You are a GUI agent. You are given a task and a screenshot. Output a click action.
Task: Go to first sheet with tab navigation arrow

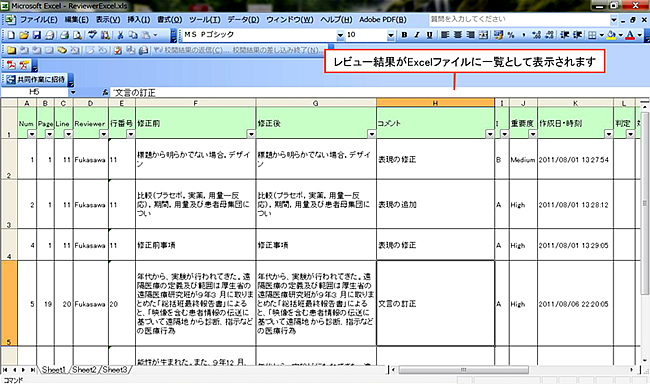click(5, 369)
